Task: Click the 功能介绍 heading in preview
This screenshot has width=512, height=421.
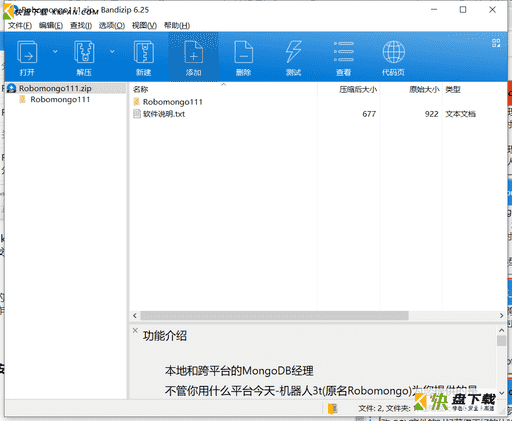Action: point(165,336)
